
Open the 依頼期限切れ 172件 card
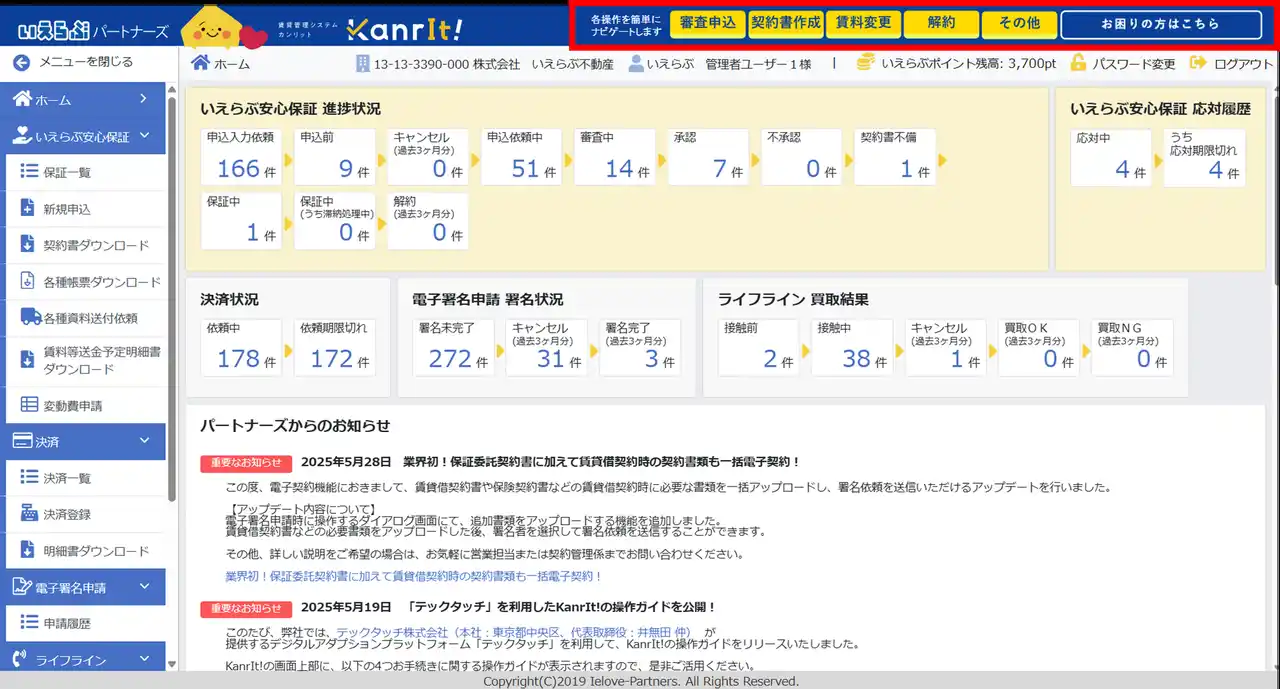[x=334, y=347]
